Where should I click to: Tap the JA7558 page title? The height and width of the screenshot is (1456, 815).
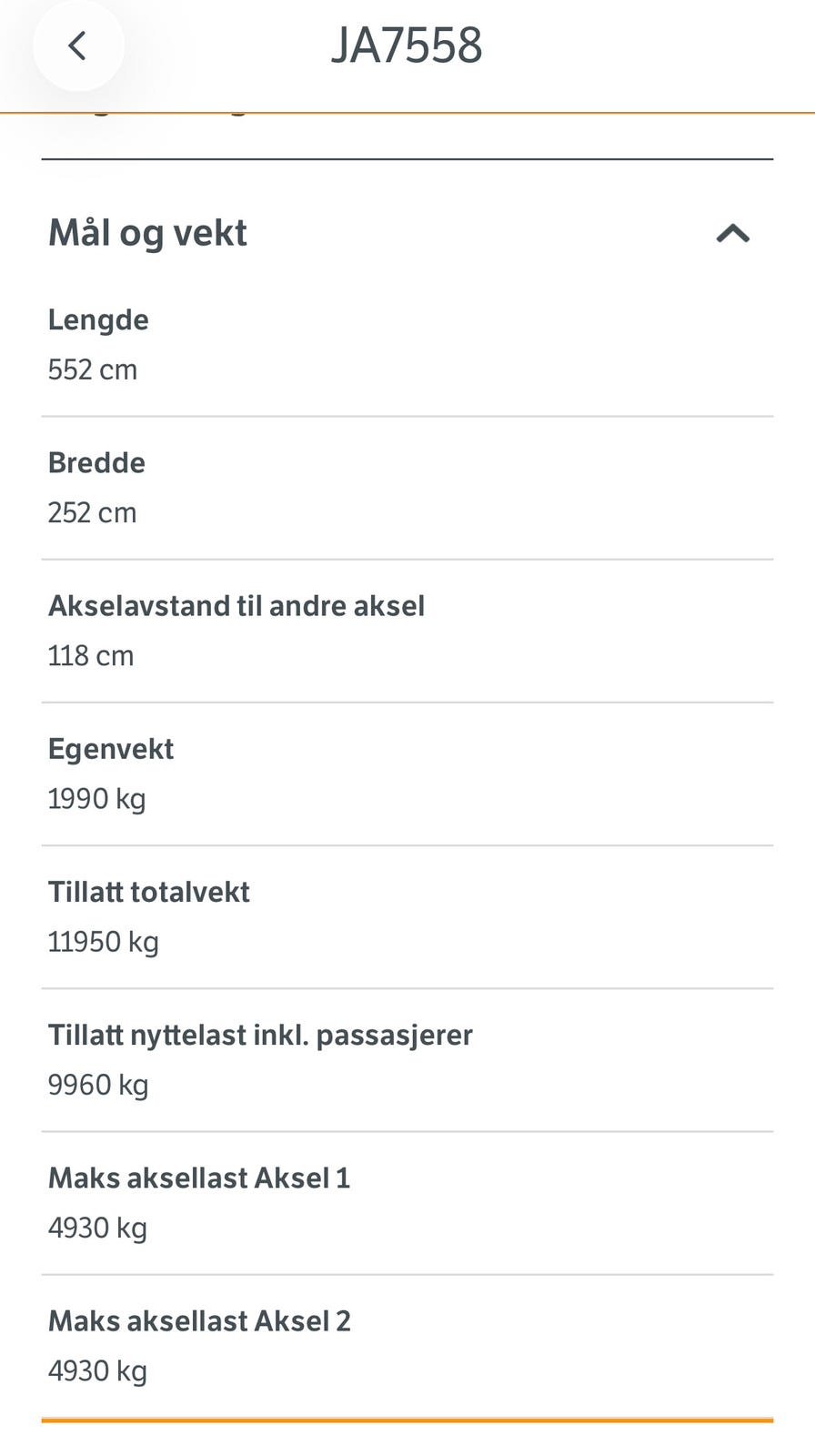[x=407, y=45]
